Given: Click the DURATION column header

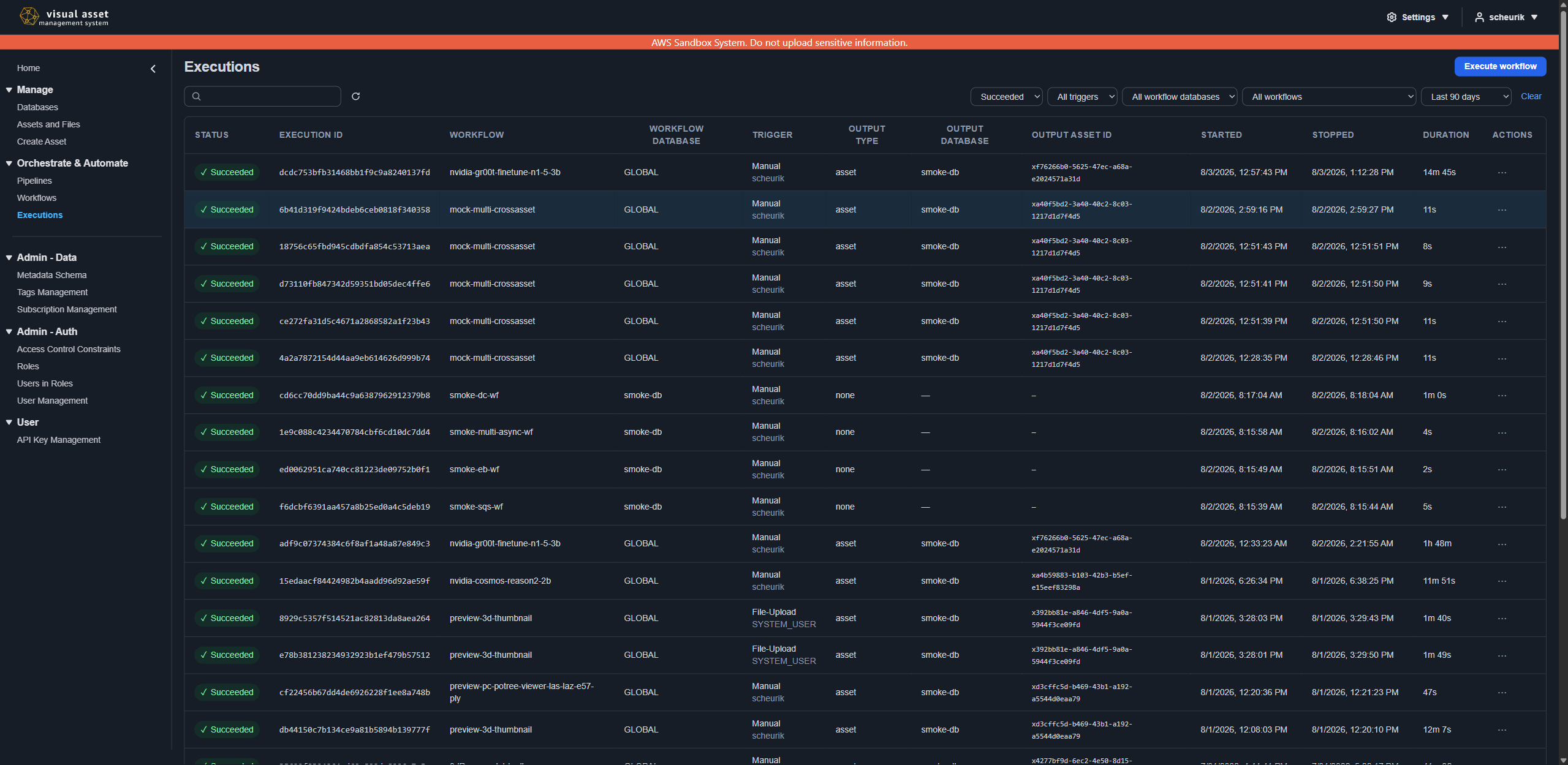Looking at the screenshot, I should click(x=1445, y=135).
